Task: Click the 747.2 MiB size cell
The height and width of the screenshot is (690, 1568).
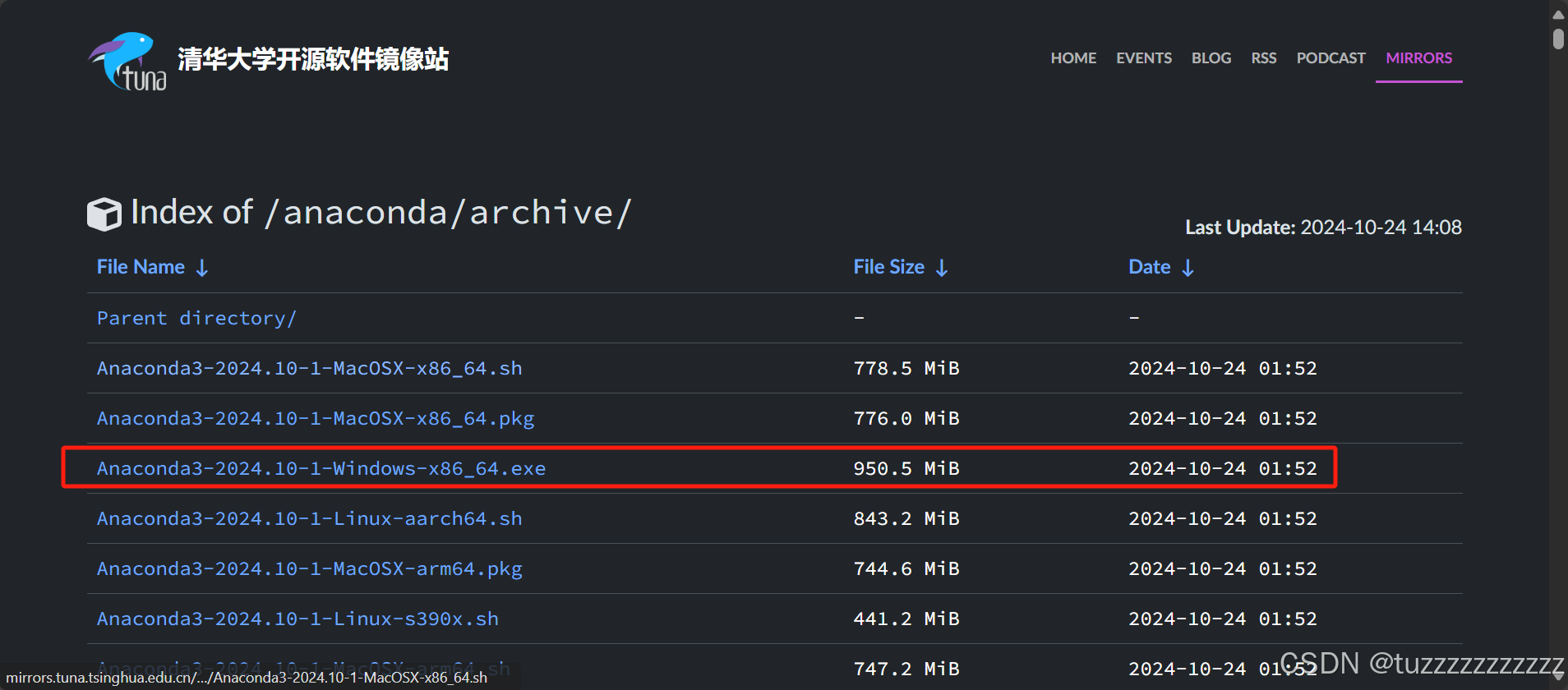Action: click(x=906, y=669)
